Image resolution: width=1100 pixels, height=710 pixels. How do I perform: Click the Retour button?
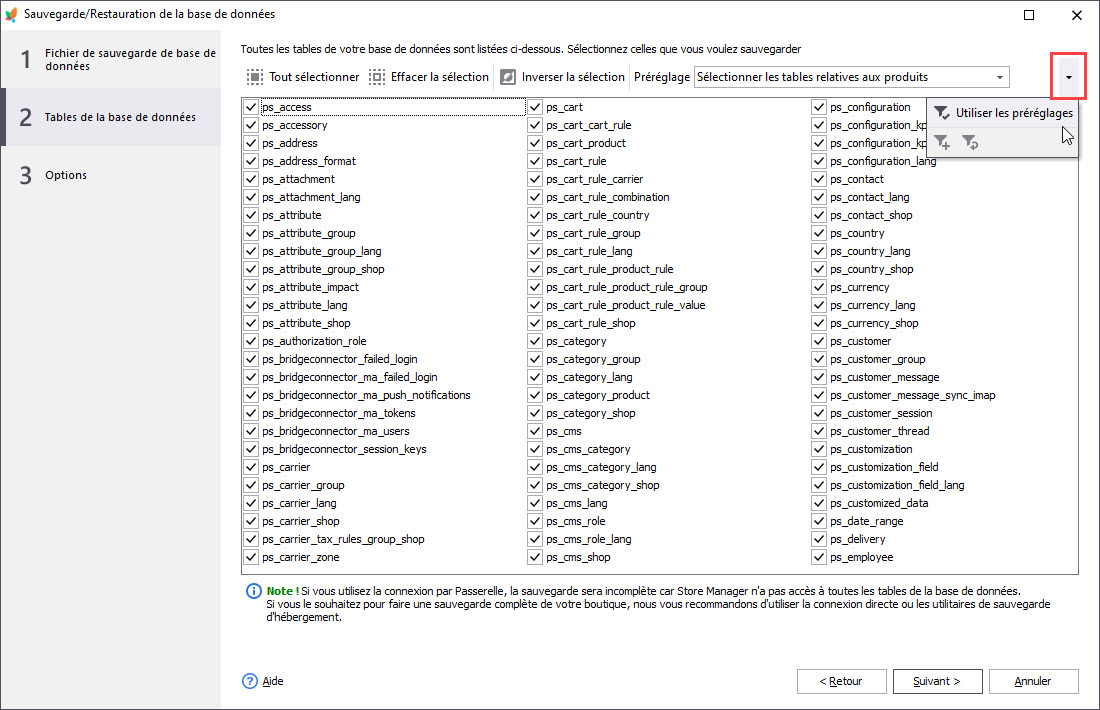tap(841, 681)
